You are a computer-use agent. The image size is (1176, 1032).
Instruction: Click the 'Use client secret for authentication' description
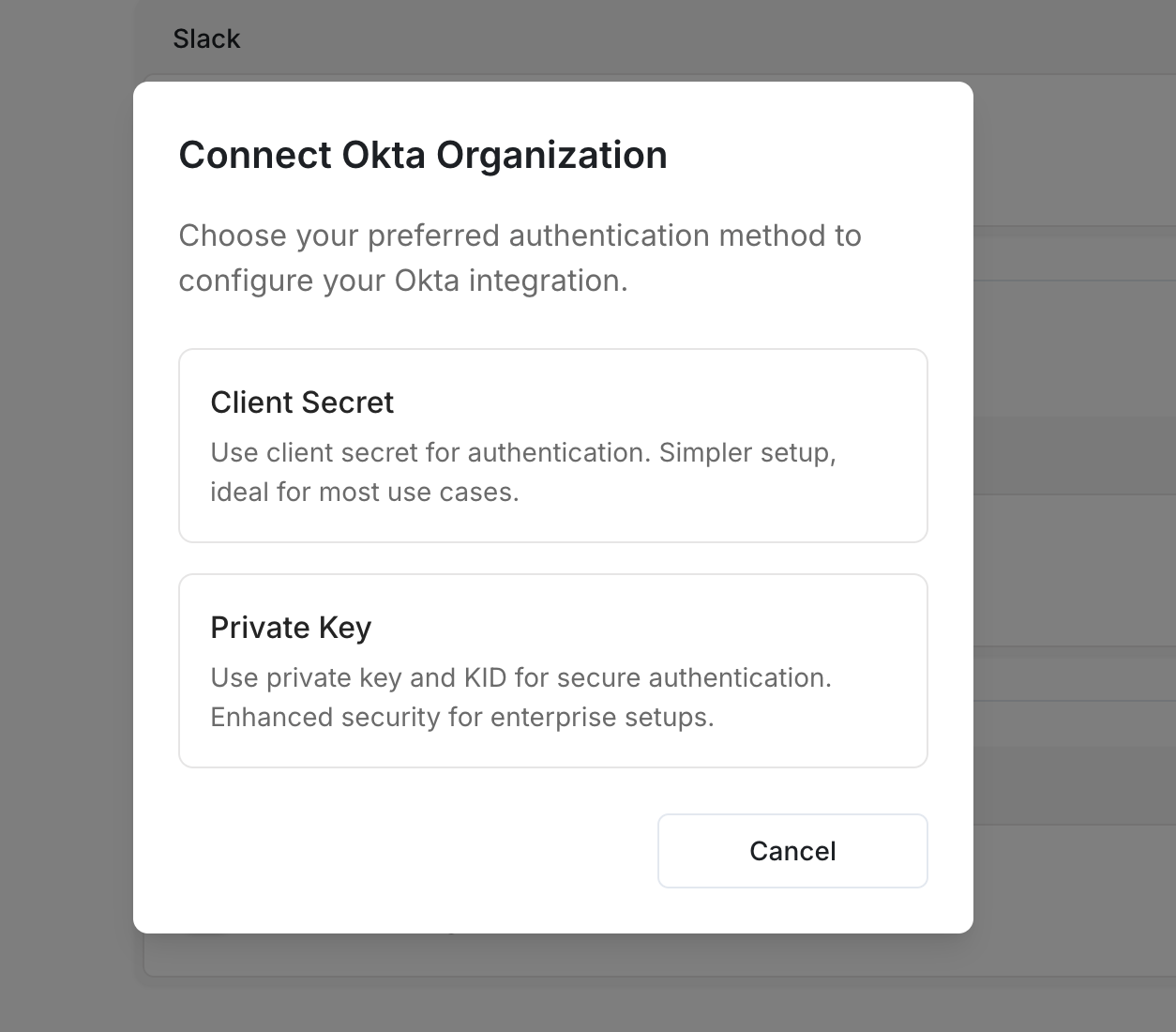(523, 472)
